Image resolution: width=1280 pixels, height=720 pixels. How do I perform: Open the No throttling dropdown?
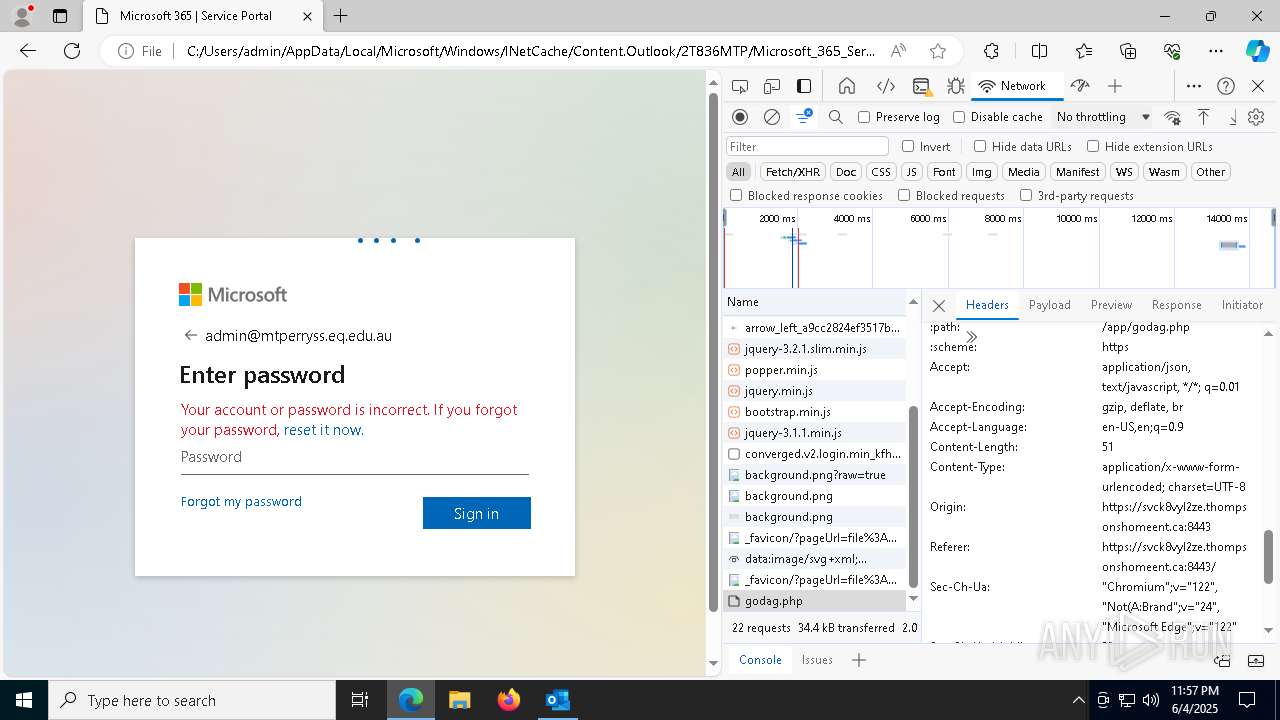tap(1103, 117)
